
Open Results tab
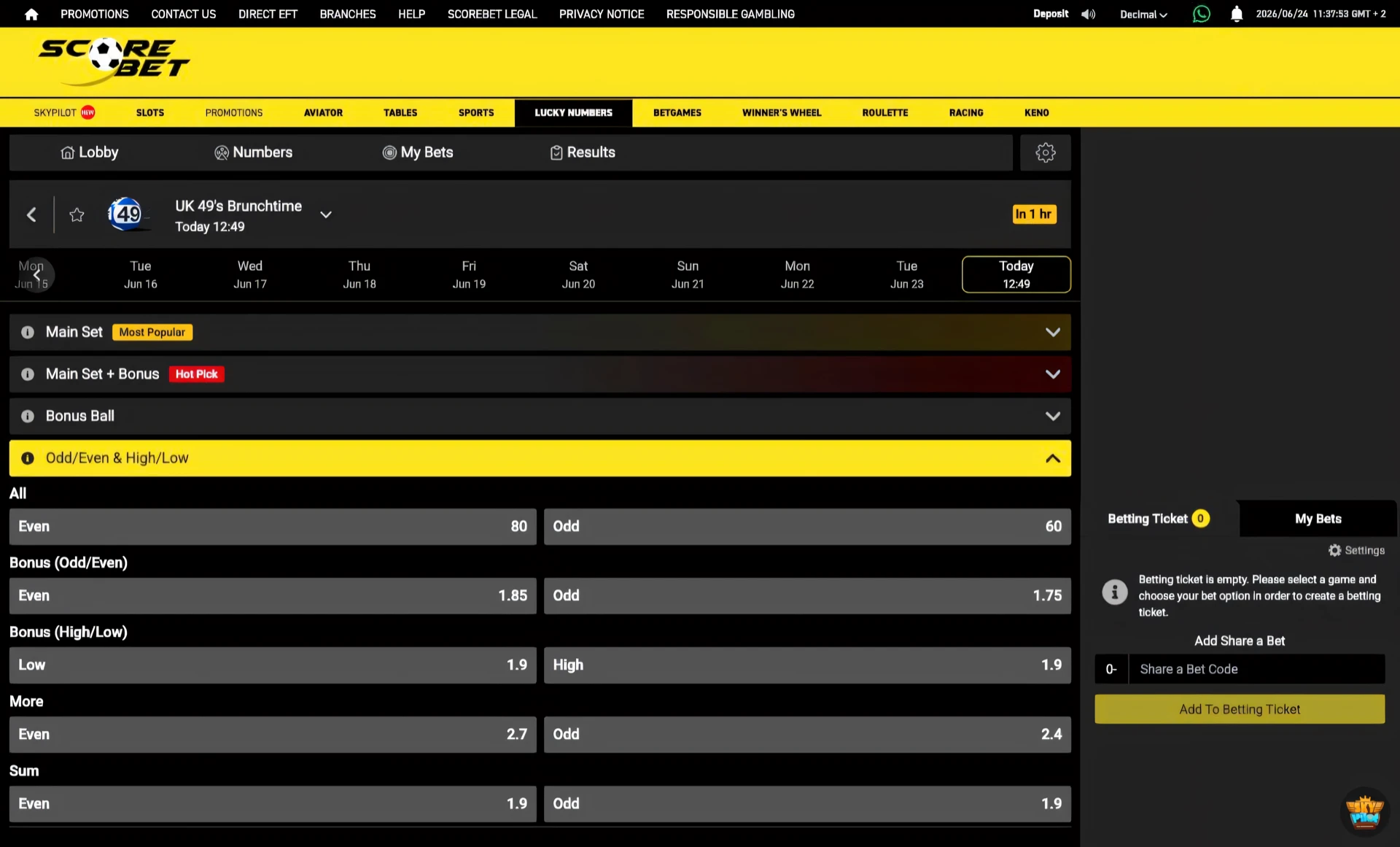coord(582,152)
